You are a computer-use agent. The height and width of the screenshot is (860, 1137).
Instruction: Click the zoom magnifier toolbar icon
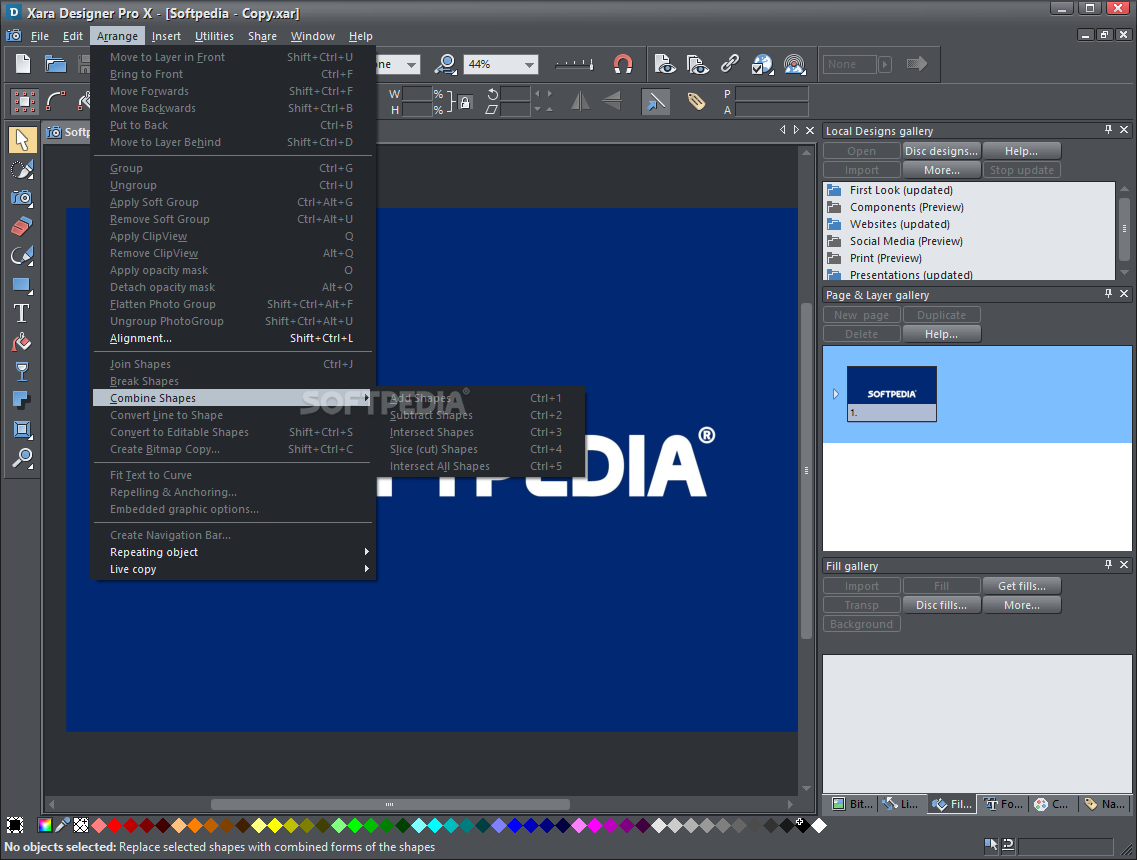tap(445, 64)
